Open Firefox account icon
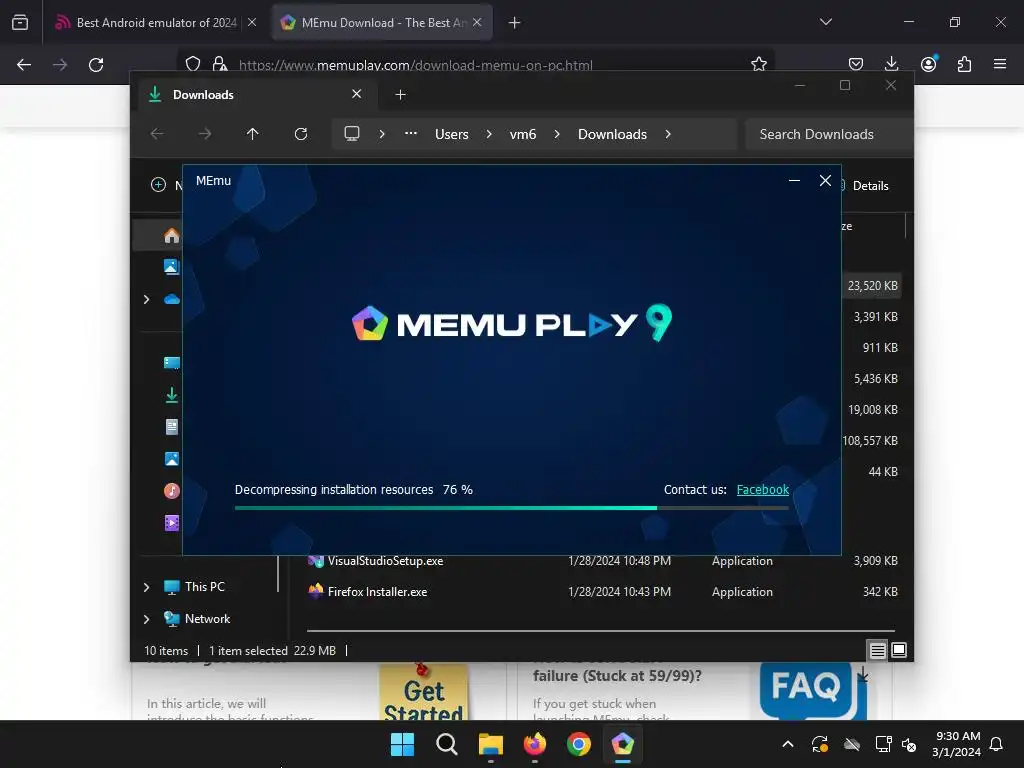1024x768 pixels. click(x=928, y=64)
